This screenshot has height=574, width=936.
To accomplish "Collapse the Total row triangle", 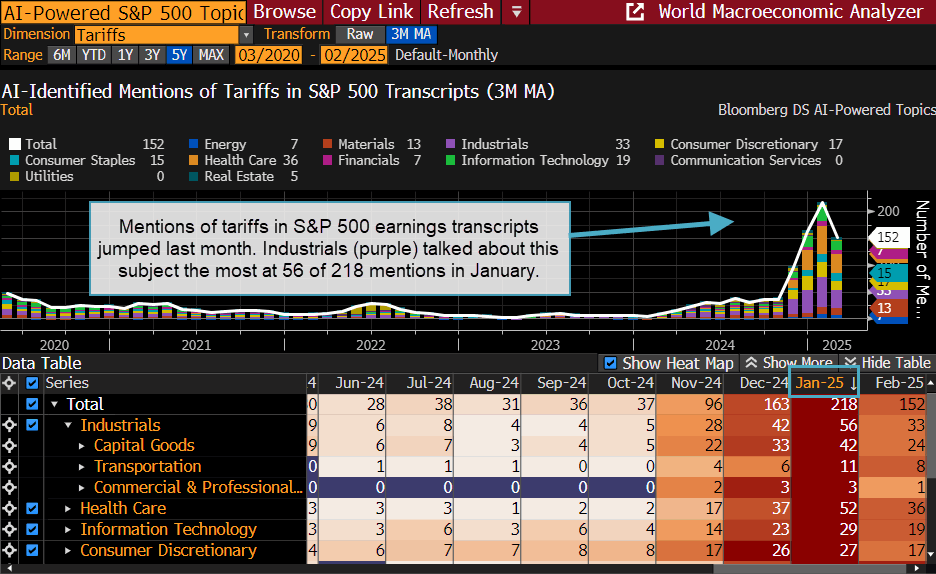I will click(54, 405).
